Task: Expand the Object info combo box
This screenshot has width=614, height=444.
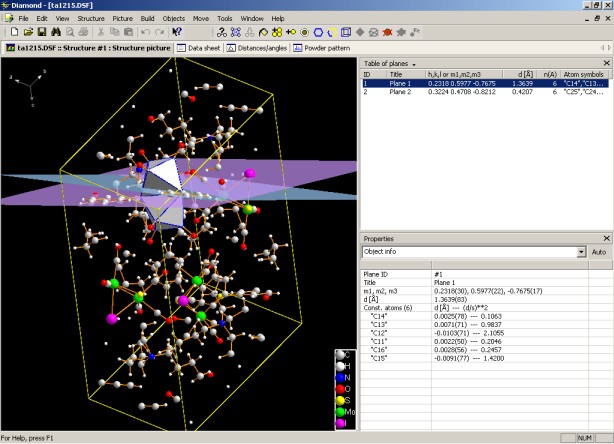Action: coord(582,253)
